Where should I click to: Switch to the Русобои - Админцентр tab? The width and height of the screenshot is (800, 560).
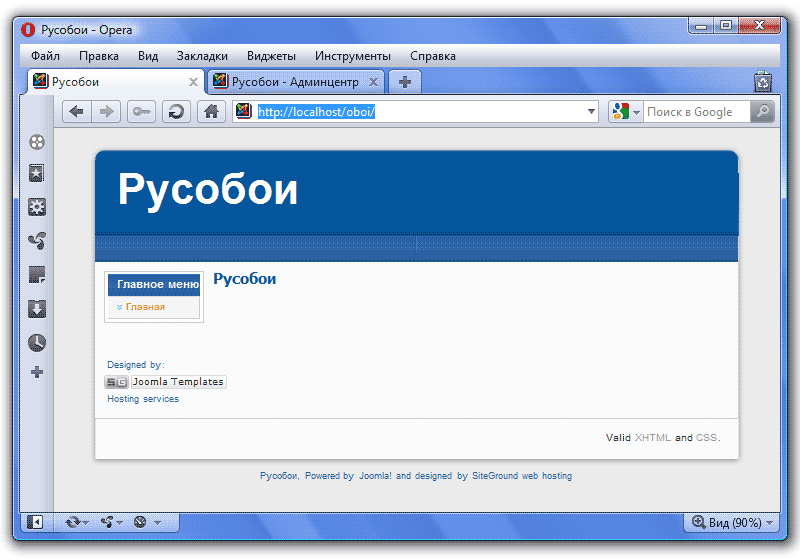[x=295, y=82]
